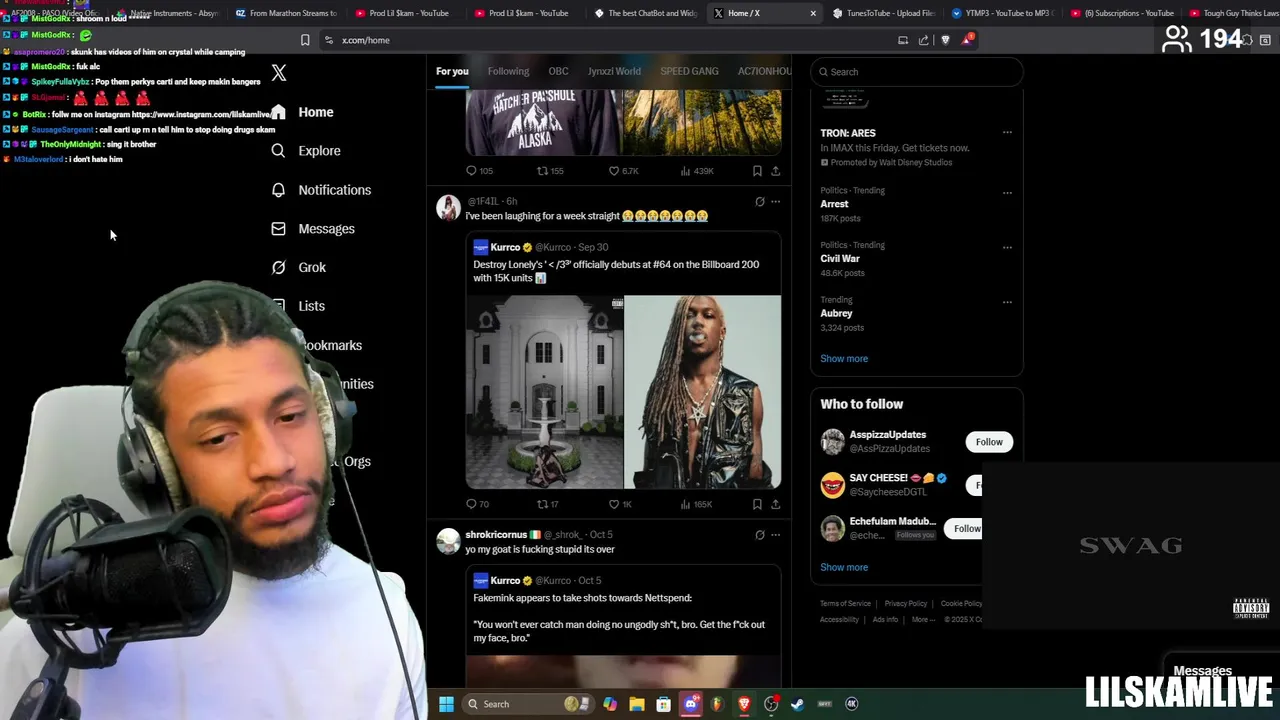
Task: Repost the post with 155 reposts
Action: (x=550, y=171)
